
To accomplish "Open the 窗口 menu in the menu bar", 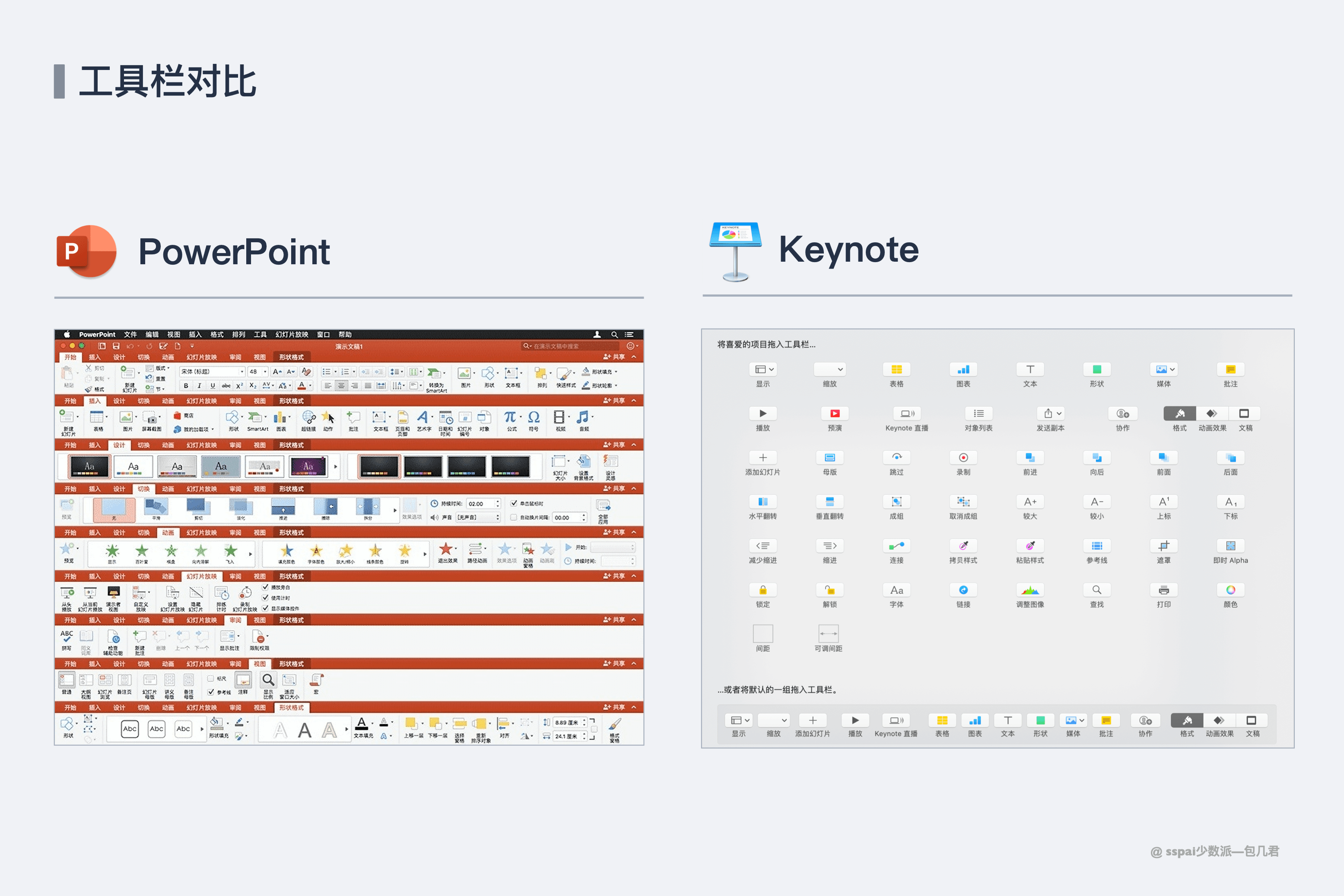I will click(x=323, y=335).
